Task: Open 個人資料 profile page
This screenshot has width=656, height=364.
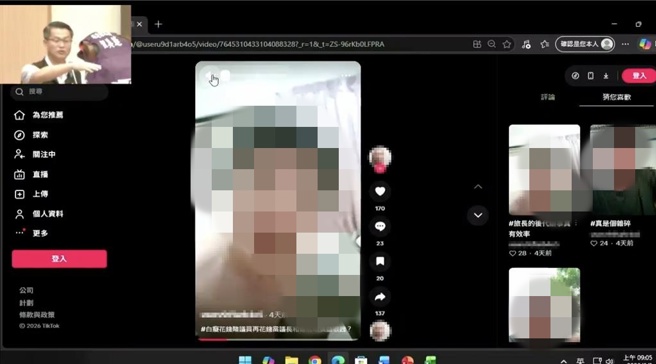Action: click(x=38, y=214)
